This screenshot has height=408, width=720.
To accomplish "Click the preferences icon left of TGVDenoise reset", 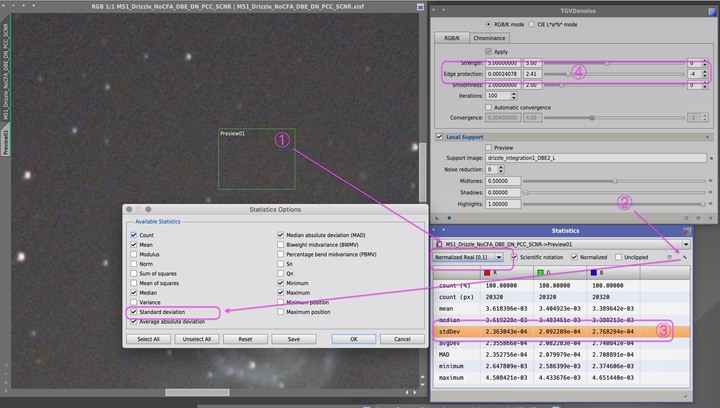I will pos(686,218).
